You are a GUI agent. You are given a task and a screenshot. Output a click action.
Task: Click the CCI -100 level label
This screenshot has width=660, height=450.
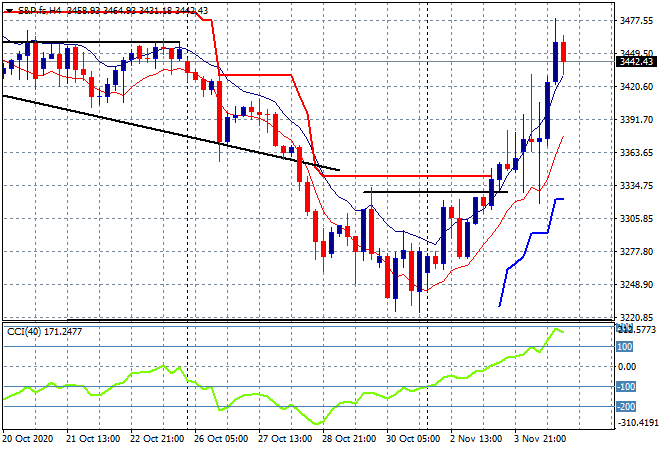626,386
